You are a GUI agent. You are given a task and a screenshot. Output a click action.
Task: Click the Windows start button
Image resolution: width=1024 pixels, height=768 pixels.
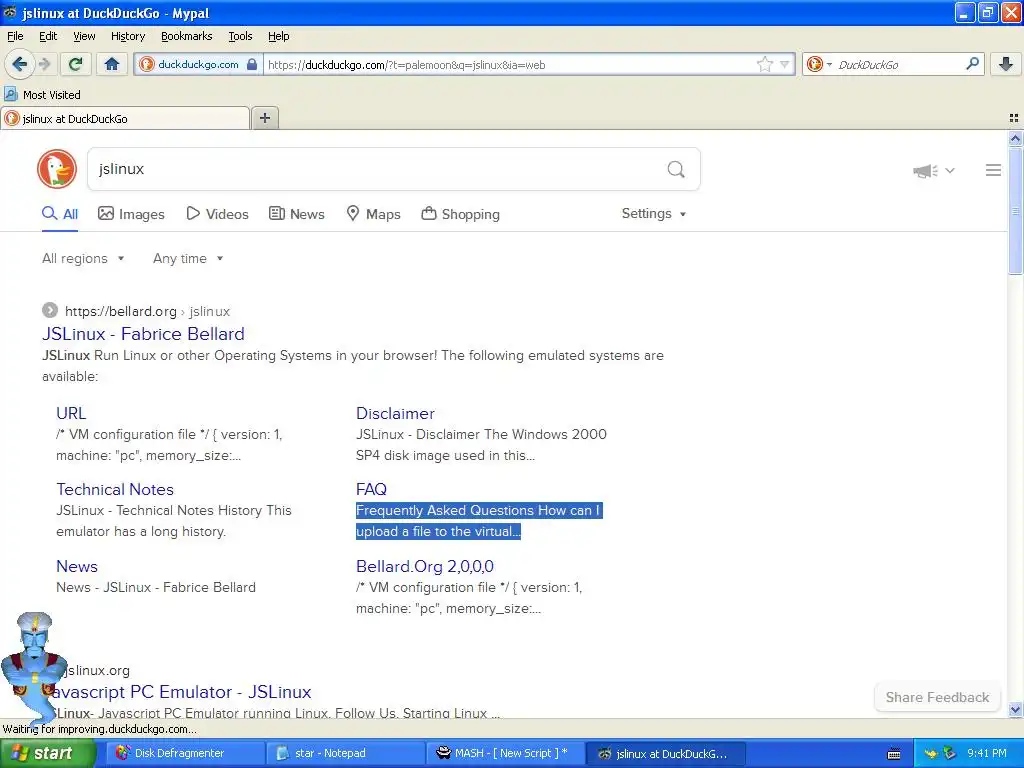click(46, 754)
